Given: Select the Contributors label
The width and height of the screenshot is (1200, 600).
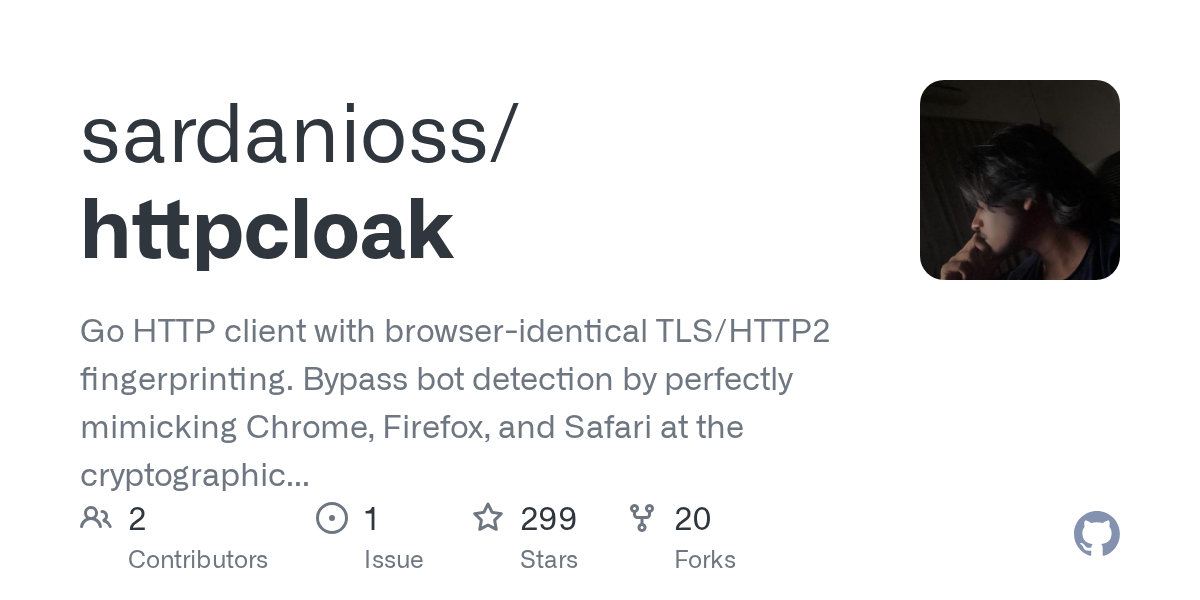Looking at the screenshot, I should click(x=198, y=560).
